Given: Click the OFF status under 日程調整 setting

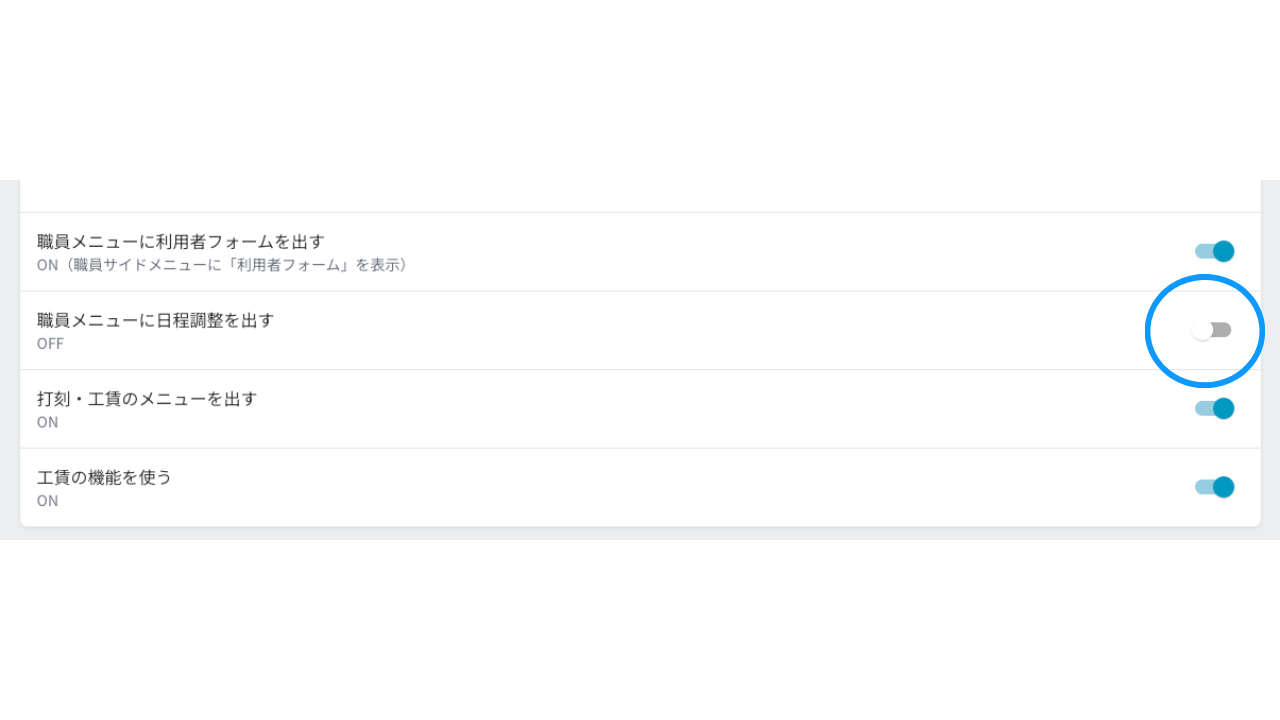Looking at the screenshot, I should click(50, 344).
